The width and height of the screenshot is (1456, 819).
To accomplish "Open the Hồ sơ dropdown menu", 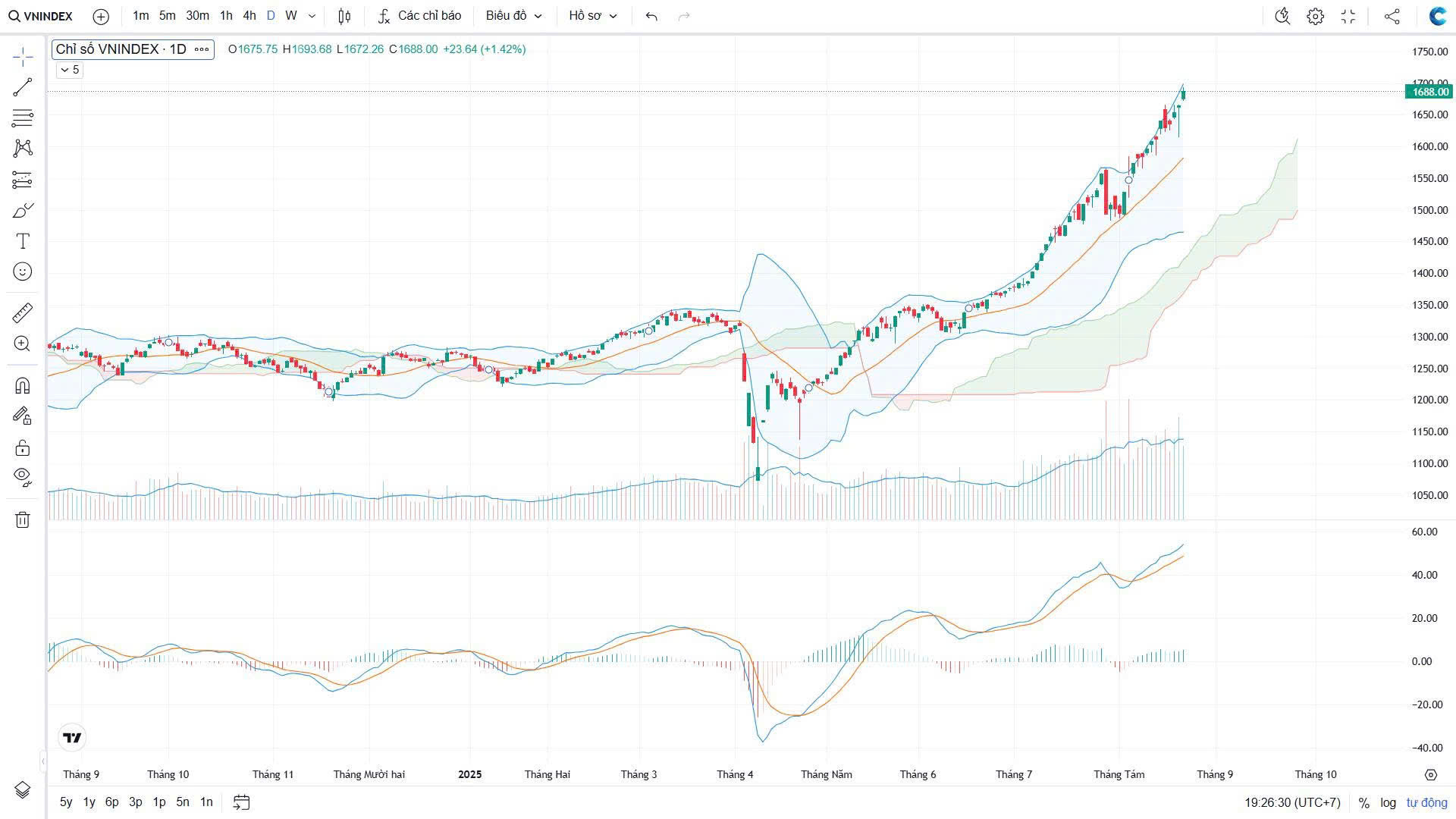I will pyautogui.click(x=592, y=16).
